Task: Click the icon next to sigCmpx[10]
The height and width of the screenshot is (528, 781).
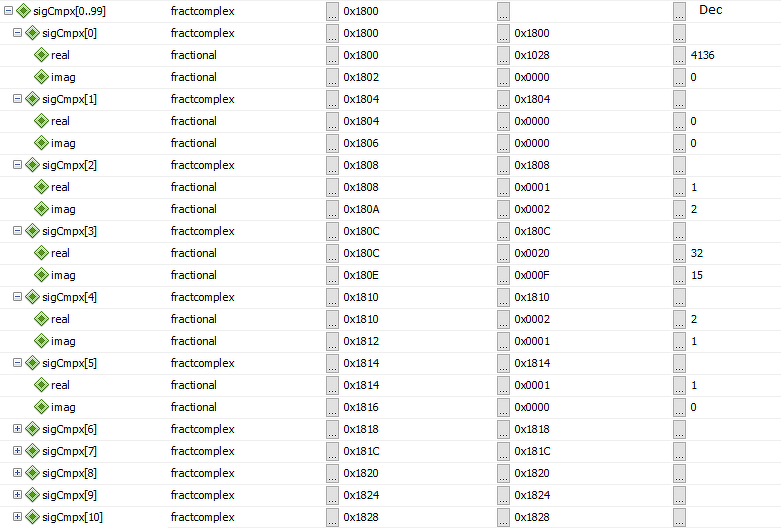Action: click(x=32, y=517)
